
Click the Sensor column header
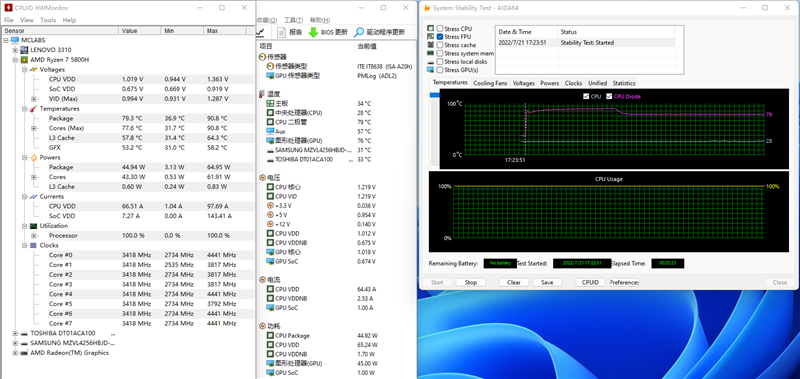(x=60, y=31)
